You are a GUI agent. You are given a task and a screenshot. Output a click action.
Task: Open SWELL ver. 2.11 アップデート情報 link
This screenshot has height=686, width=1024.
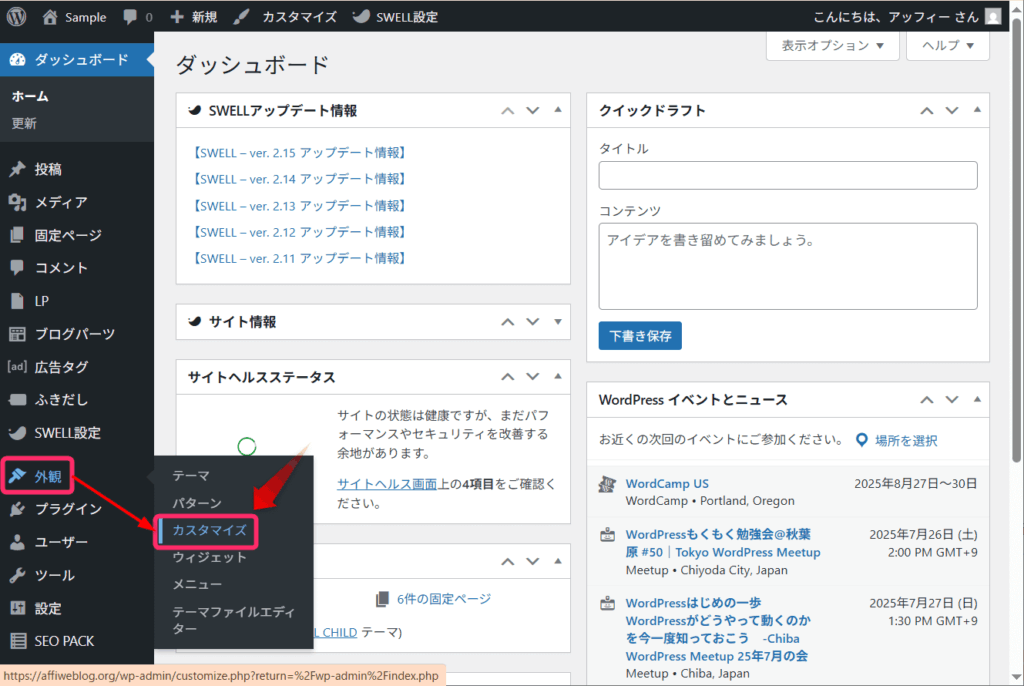[299, 259]
